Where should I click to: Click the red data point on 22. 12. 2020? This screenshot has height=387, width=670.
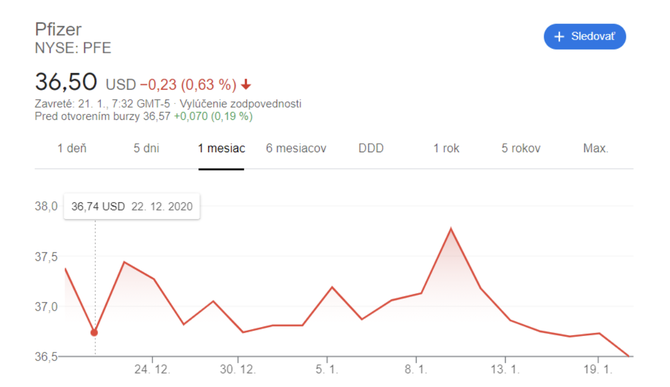(94, 333)
